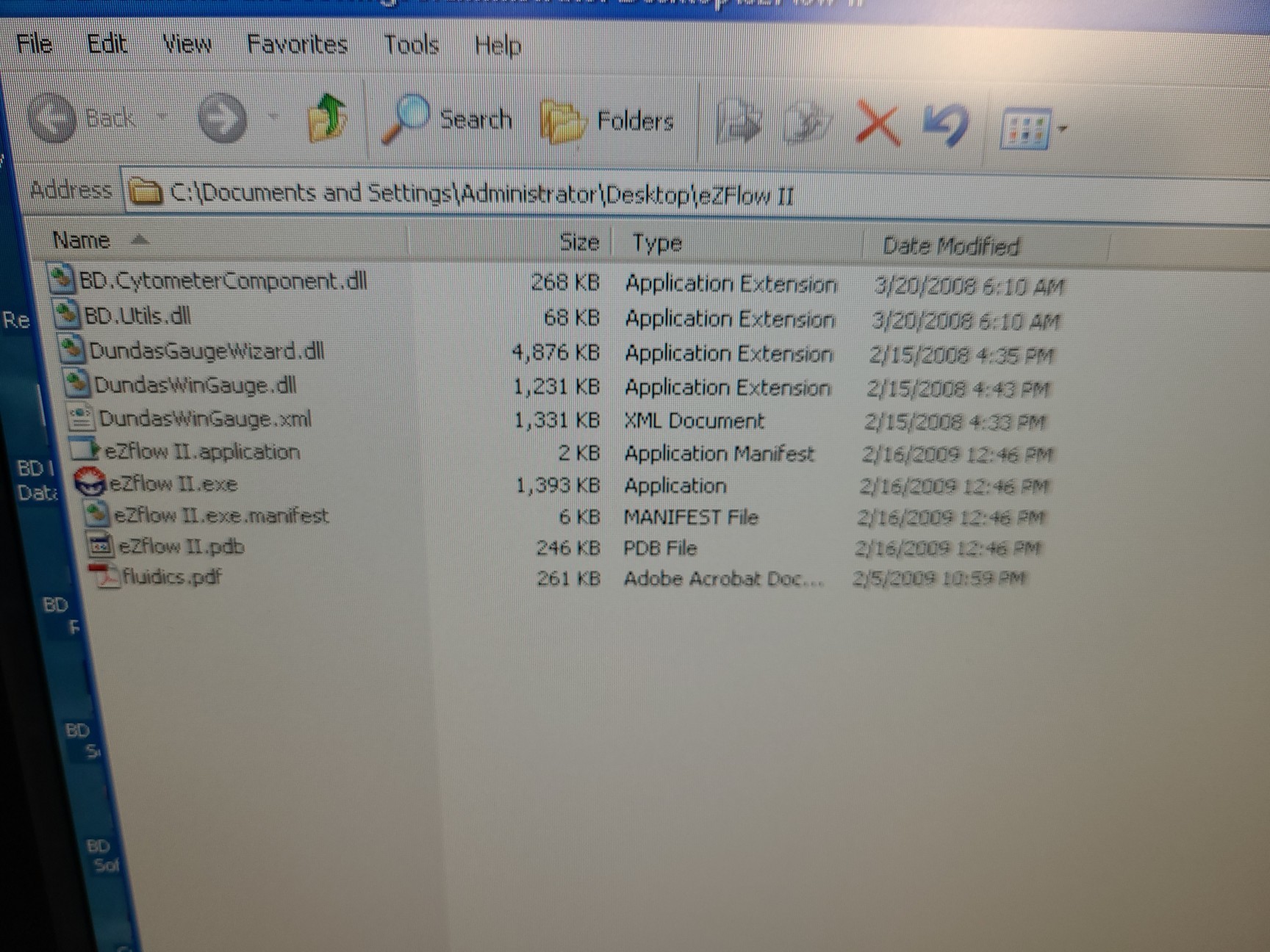Click file name DundasWinGauge.xml
The width and height of the screenshot is (1270, 952).
[x=205, y=419]
